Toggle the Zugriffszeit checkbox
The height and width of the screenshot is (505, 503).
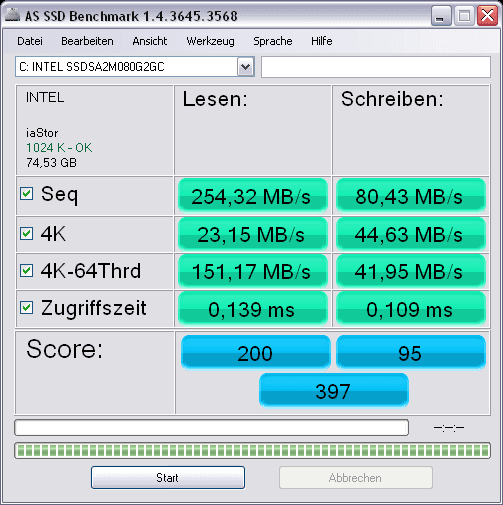(26, 307)
